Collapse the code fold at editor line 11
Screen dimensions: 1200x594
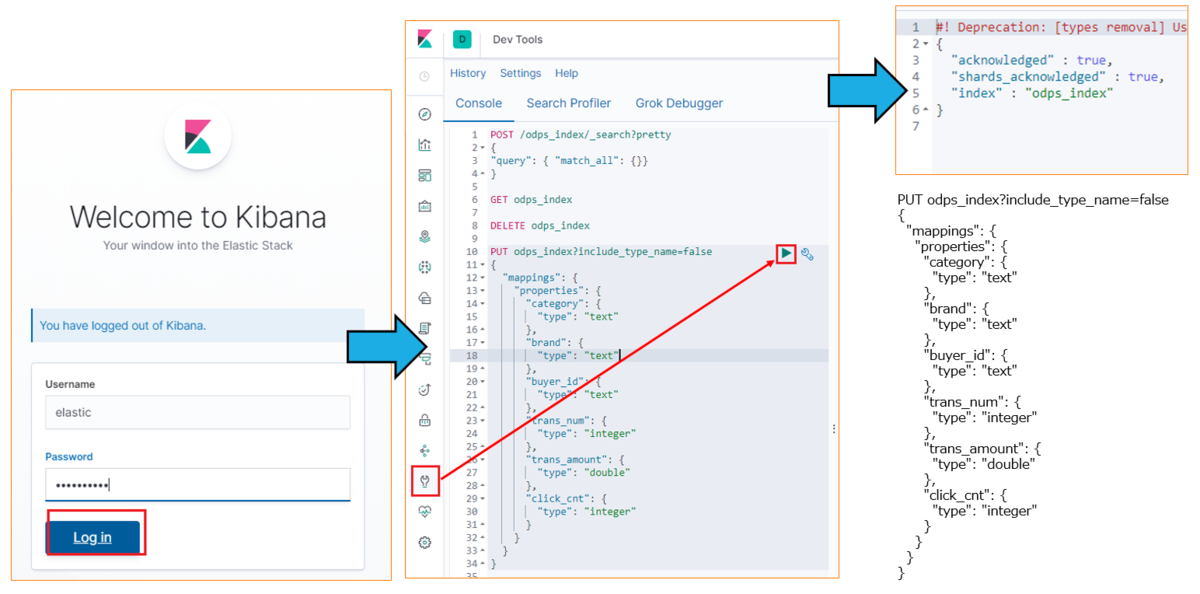pyautogui.click(x=484, y=265)
